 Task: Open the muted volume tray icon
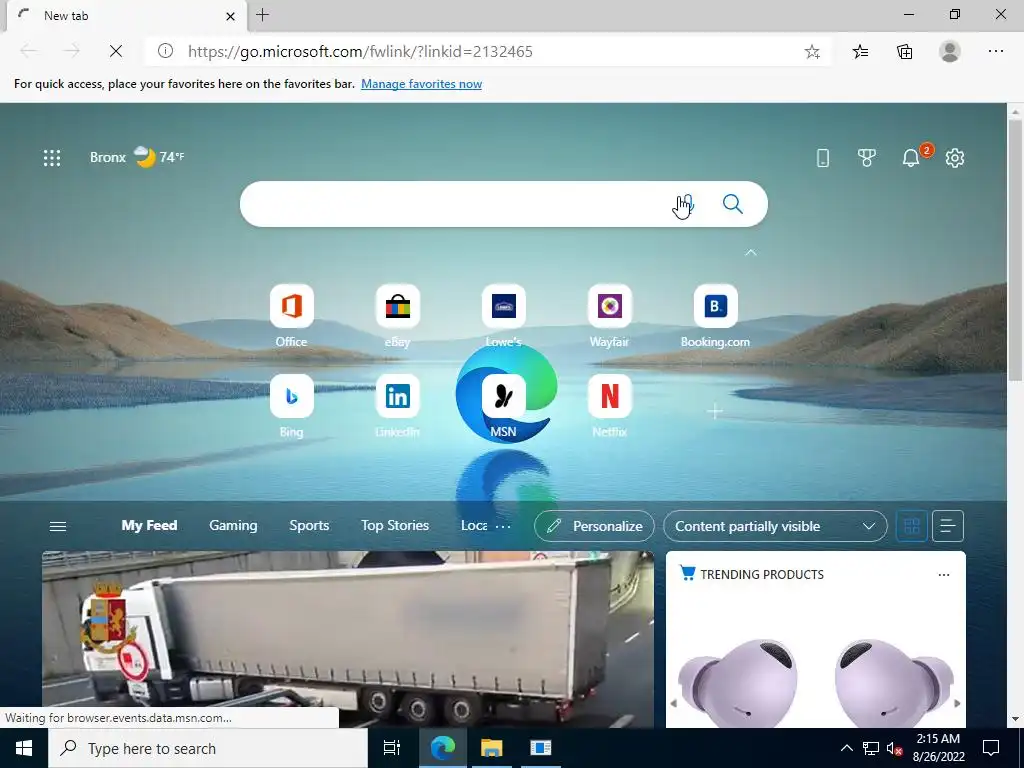[x=894, y=748]
